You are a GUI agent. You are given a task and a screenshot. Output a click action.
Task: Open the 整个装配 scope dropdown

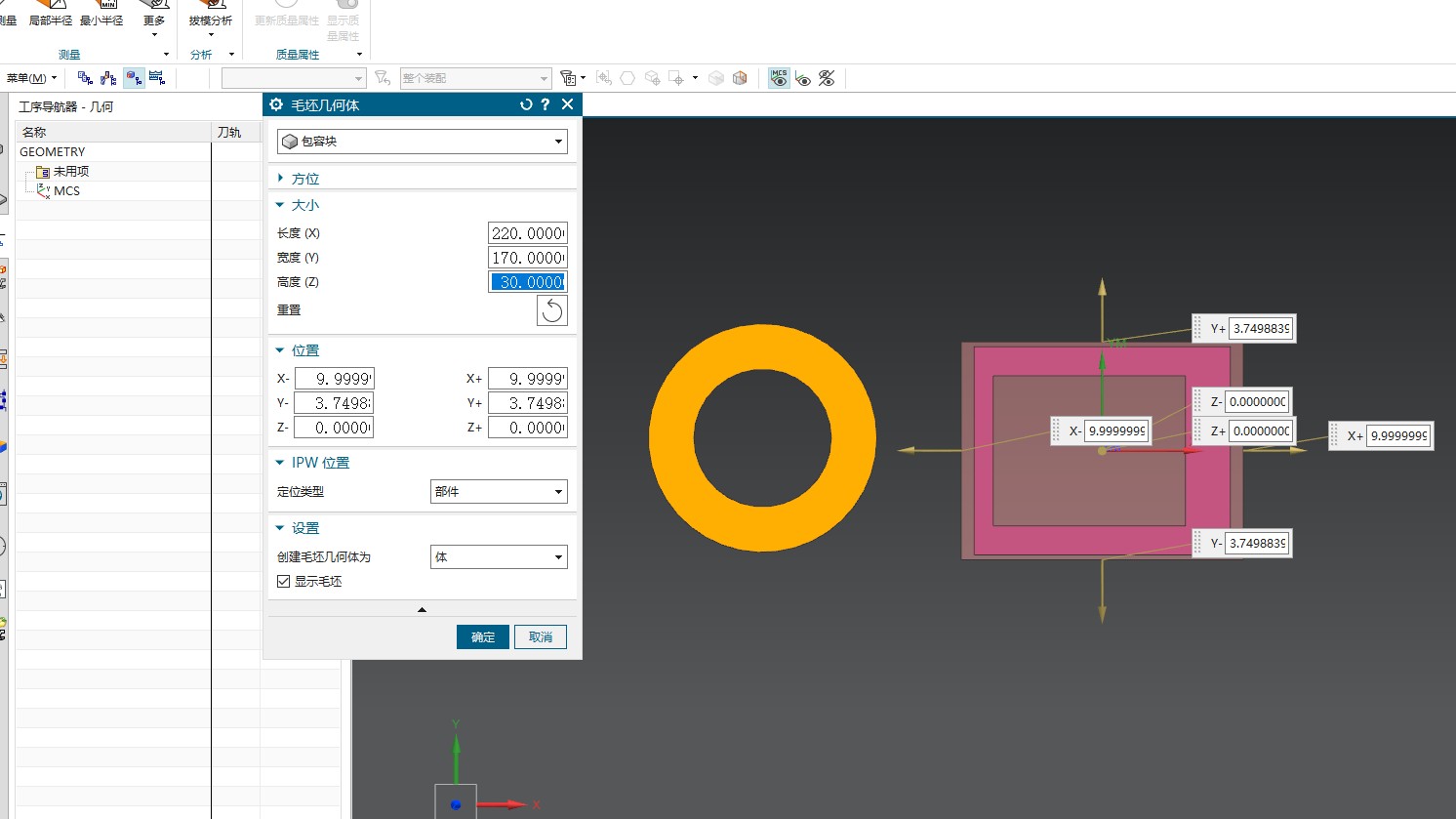(476, 78)
